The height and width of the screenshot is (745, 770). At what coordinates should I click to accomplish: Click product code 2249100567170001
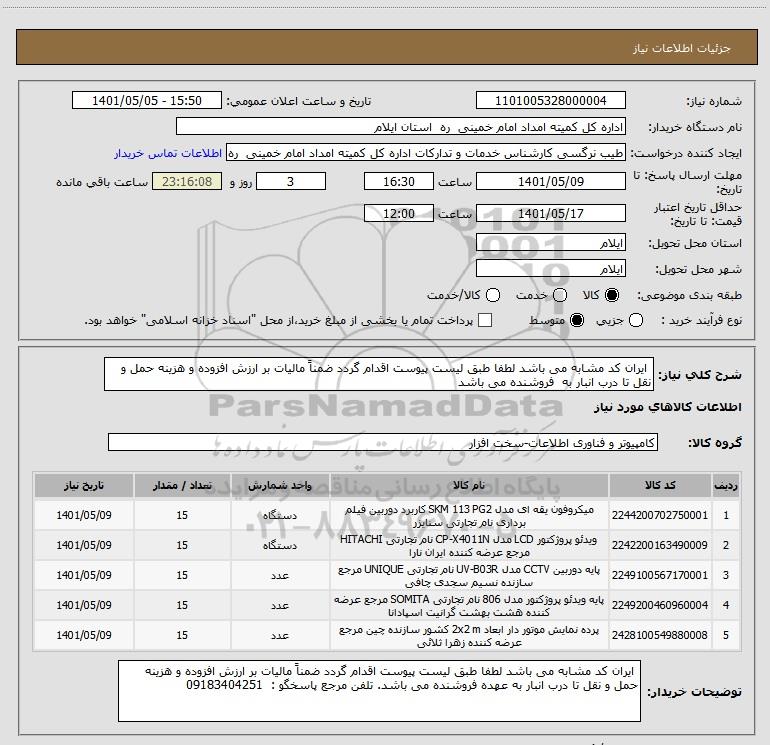tap(660, 575)
